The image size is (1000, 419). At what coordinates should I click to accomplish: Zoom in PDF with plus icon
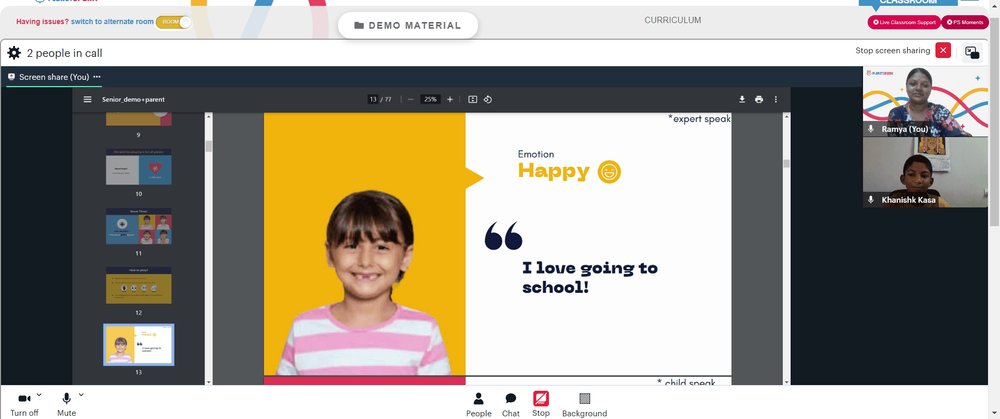point(450,99)
